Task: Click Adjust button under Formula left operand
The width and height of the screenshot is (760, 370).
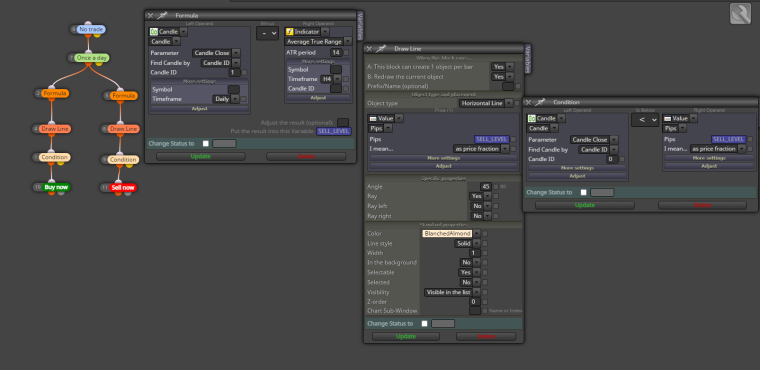Action: coord(199,109)
